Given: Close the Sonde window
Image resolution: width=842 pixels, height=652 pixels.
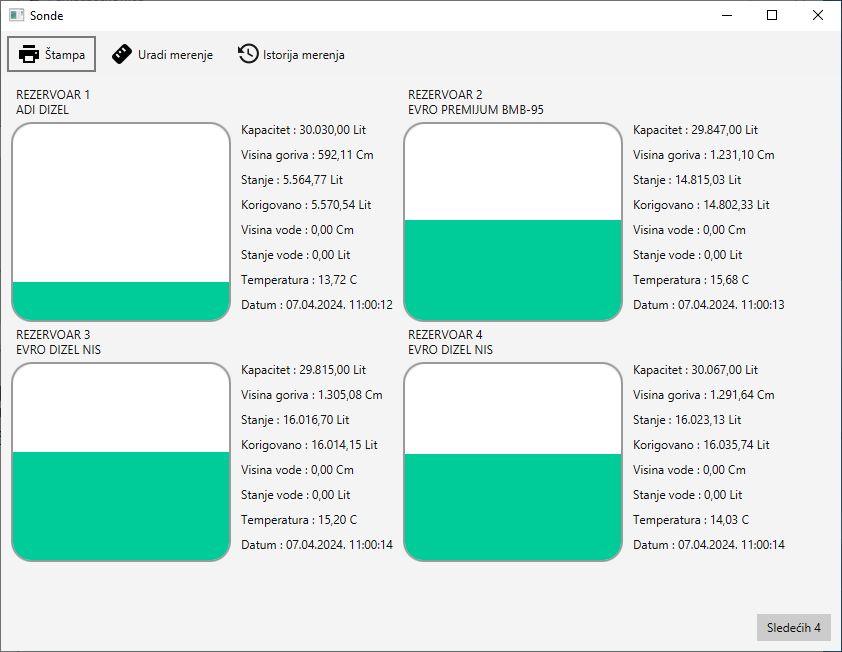Looking at the screenshot, I should click(x=818, y=15).
